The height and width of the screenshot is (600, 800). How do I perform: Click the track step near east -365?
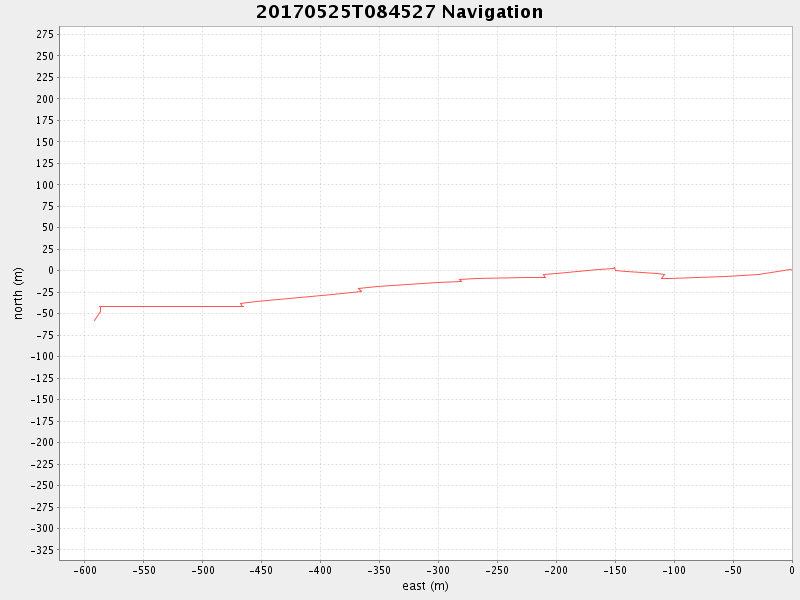point(360,289)
